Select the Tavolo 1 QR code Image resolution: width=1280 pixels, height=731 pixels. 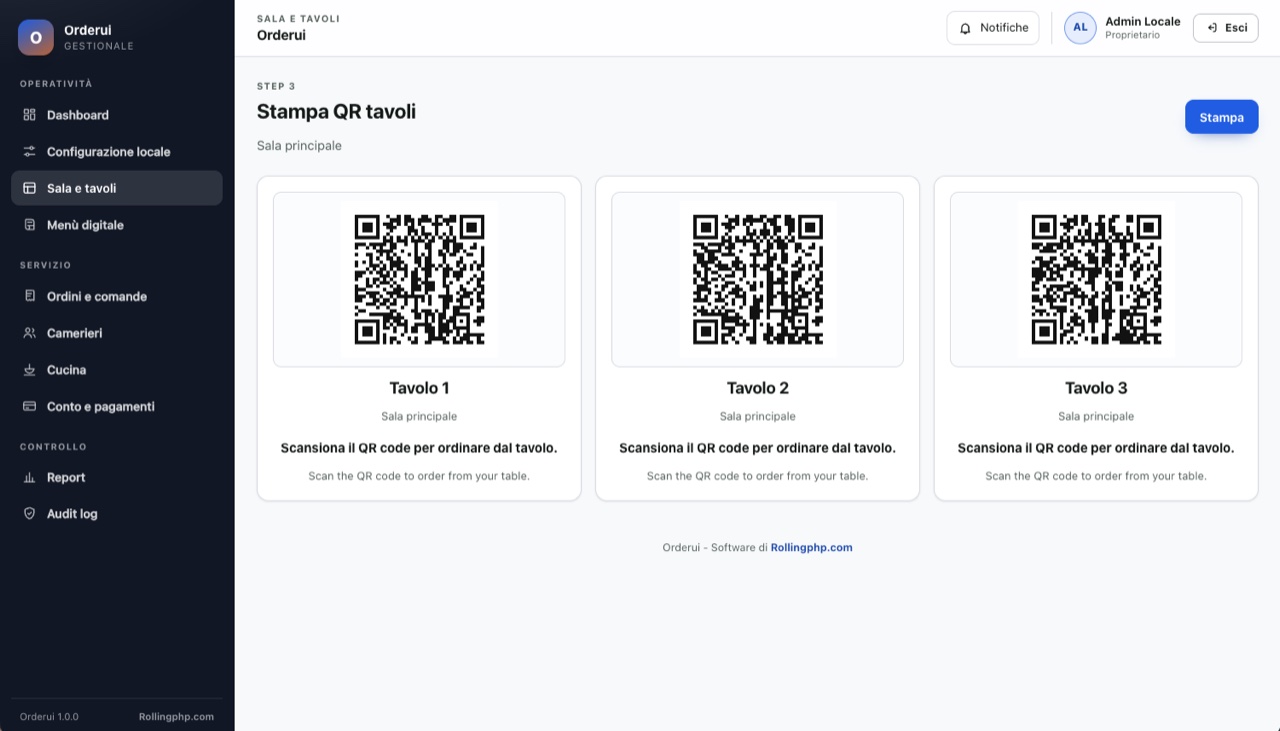(419, 280)
